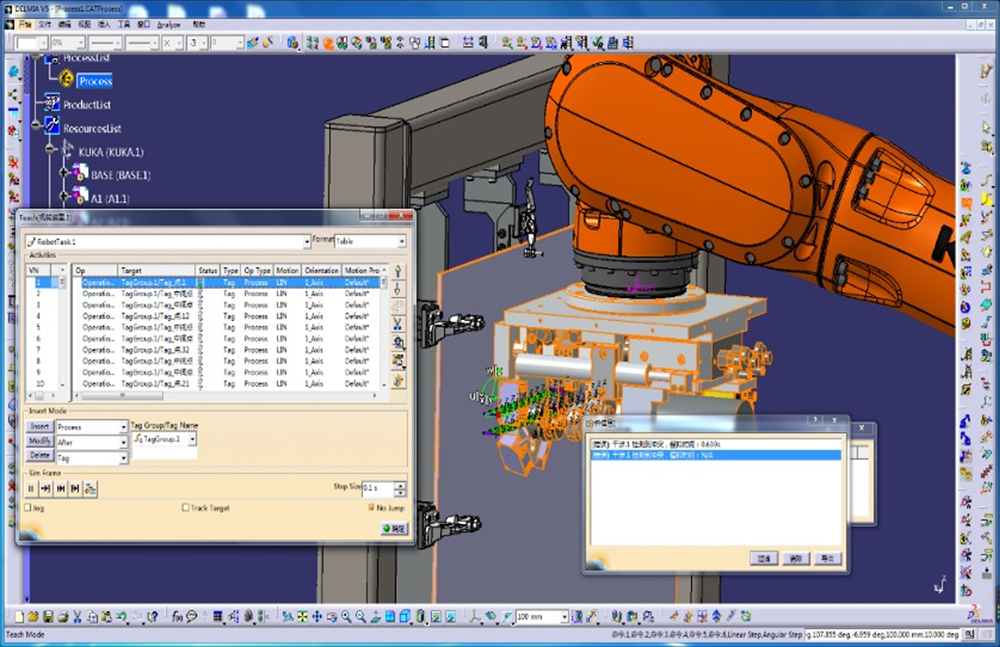This screenshot has height=647, width=1000.
Task: Pause the simulation in Sim Frame
Action: [31, 489]
